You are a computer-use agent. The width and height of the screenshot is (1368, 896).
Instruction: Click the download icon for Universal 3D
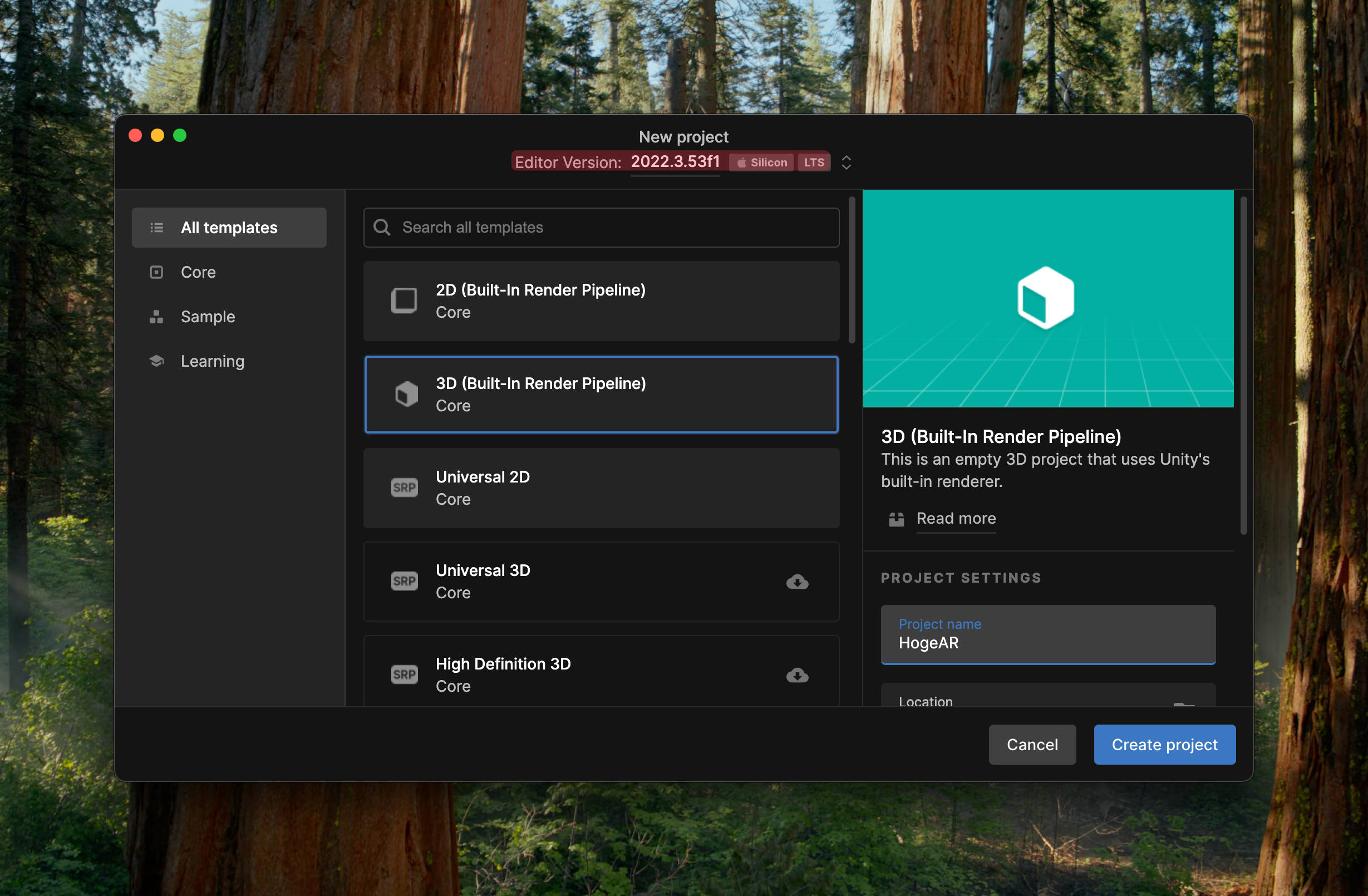pos(796,582)
